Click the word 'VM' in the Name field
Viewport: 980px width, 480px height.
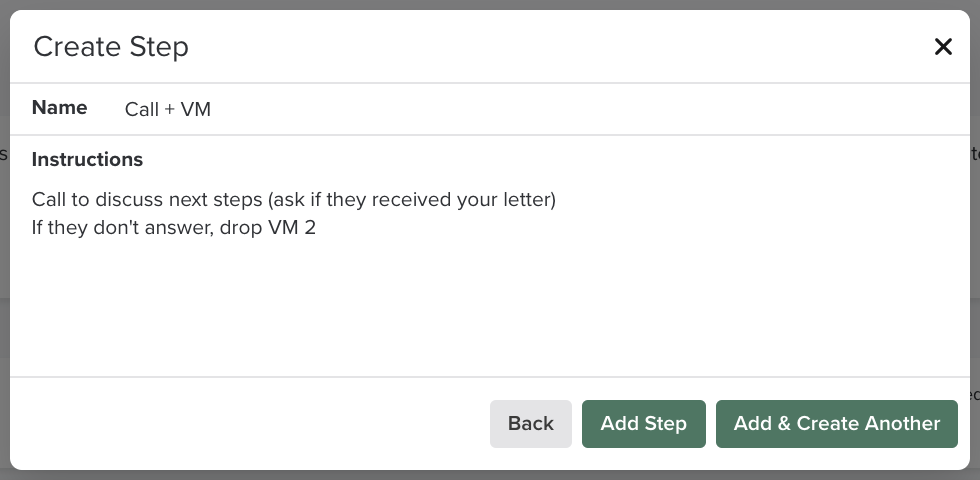(x=196, y=109)
